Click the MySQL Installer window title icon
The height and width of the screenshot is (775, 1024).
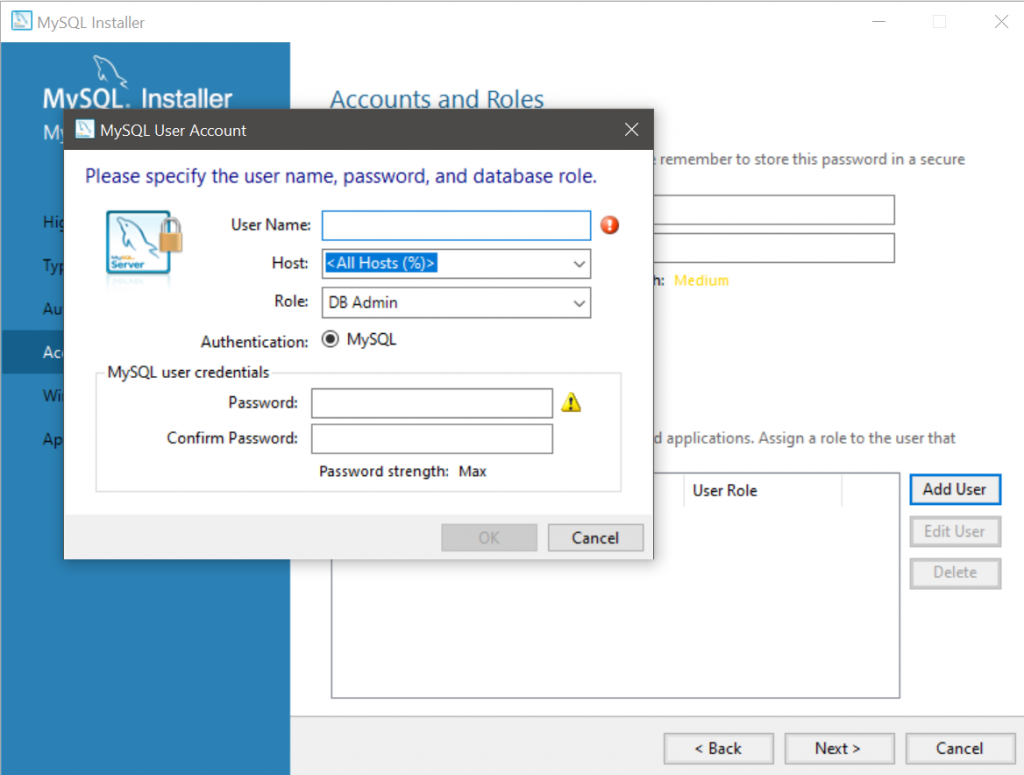[22, 21]
